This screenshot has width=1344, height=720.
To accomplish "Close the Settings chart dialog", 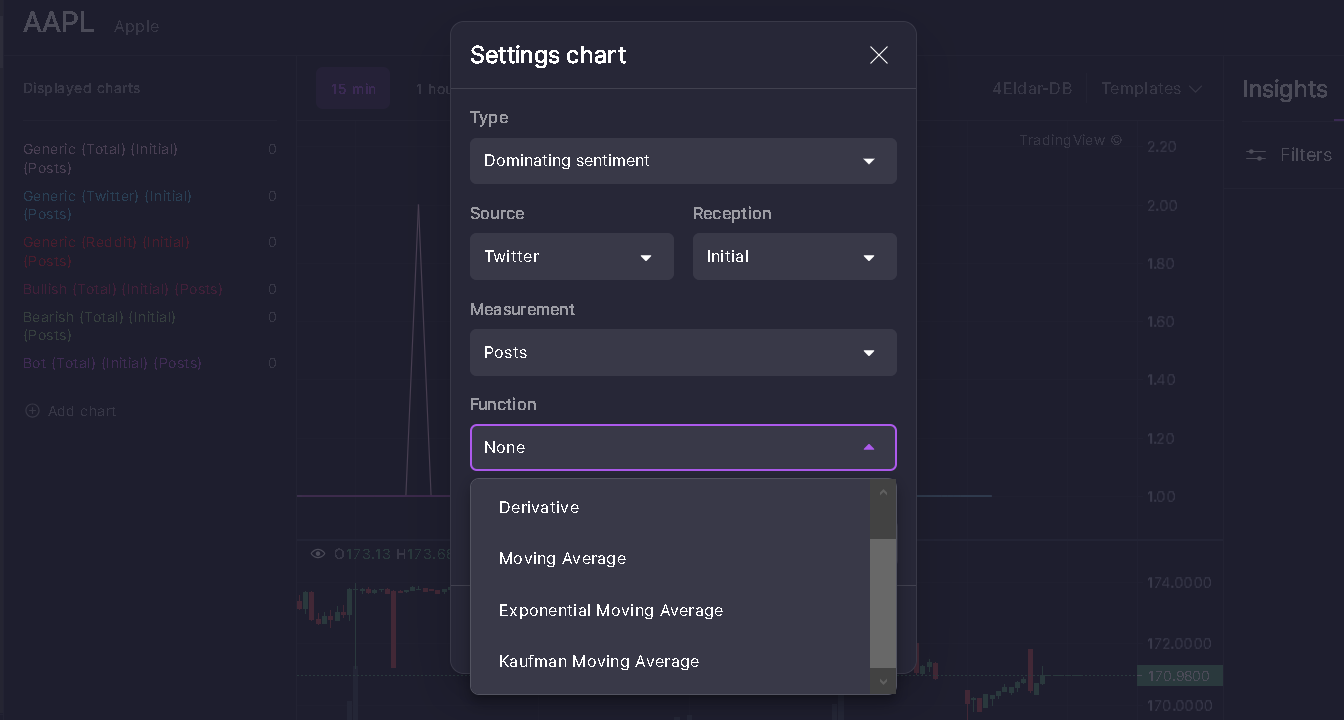I will coord(879,55).
